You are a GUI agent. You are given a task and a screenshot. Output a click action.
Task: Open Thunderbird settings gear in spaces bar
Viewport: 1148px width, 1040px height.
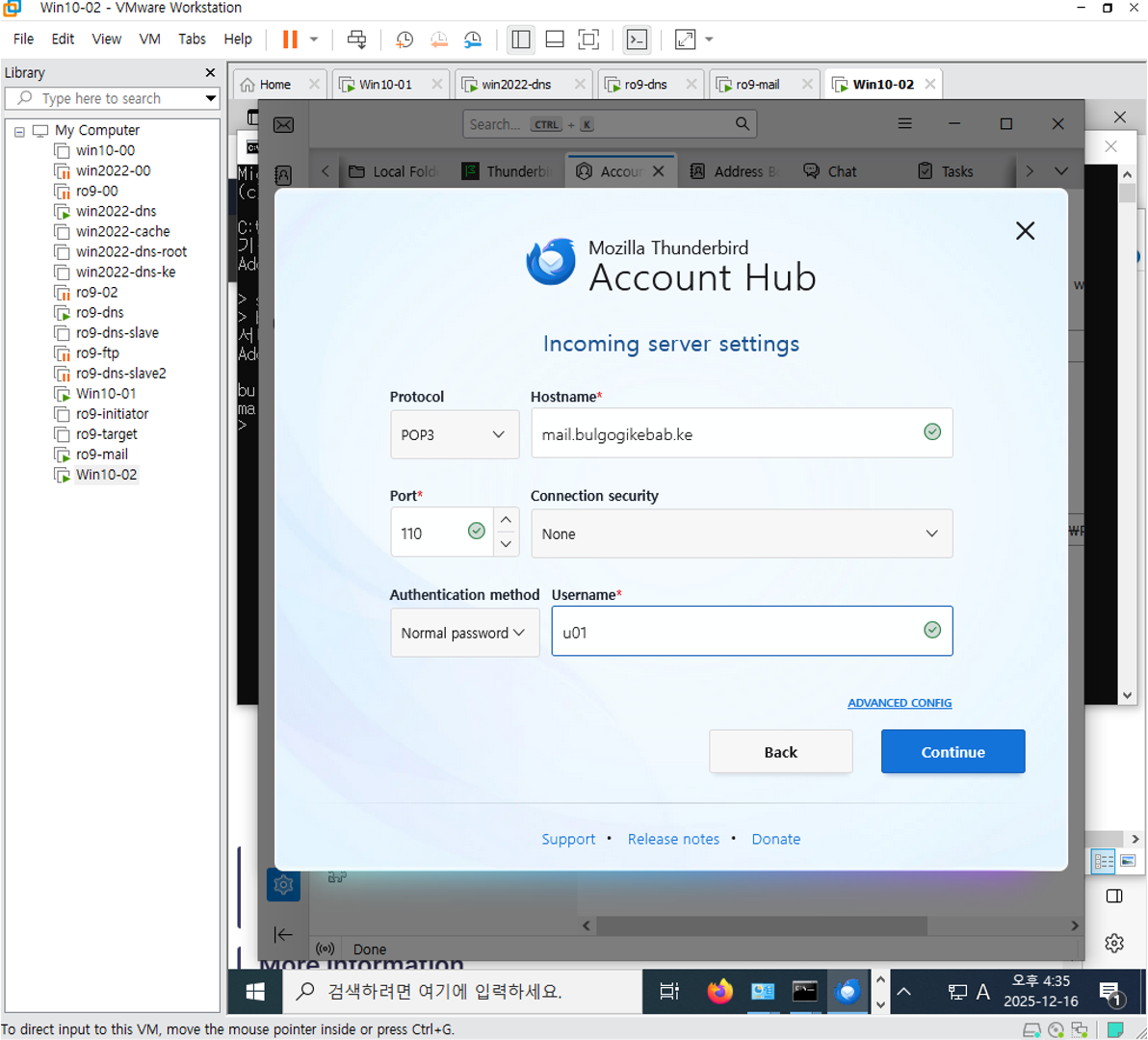tap(283, 885)
